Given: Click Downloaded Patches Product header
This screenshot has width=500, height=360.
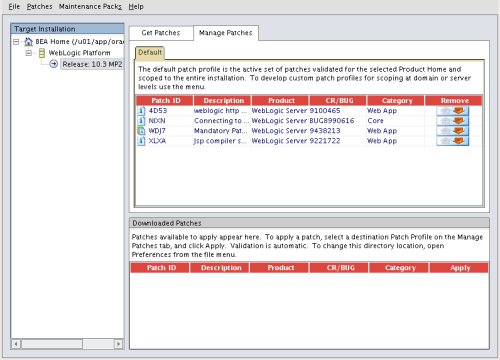Looking at the screenshot, I should (280, 268).
